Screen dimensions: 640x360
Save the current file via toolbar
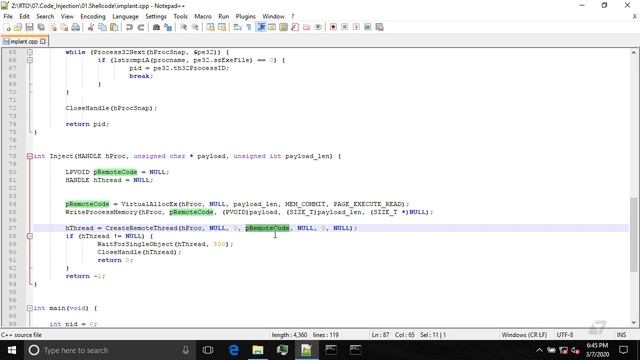point(29,27)
